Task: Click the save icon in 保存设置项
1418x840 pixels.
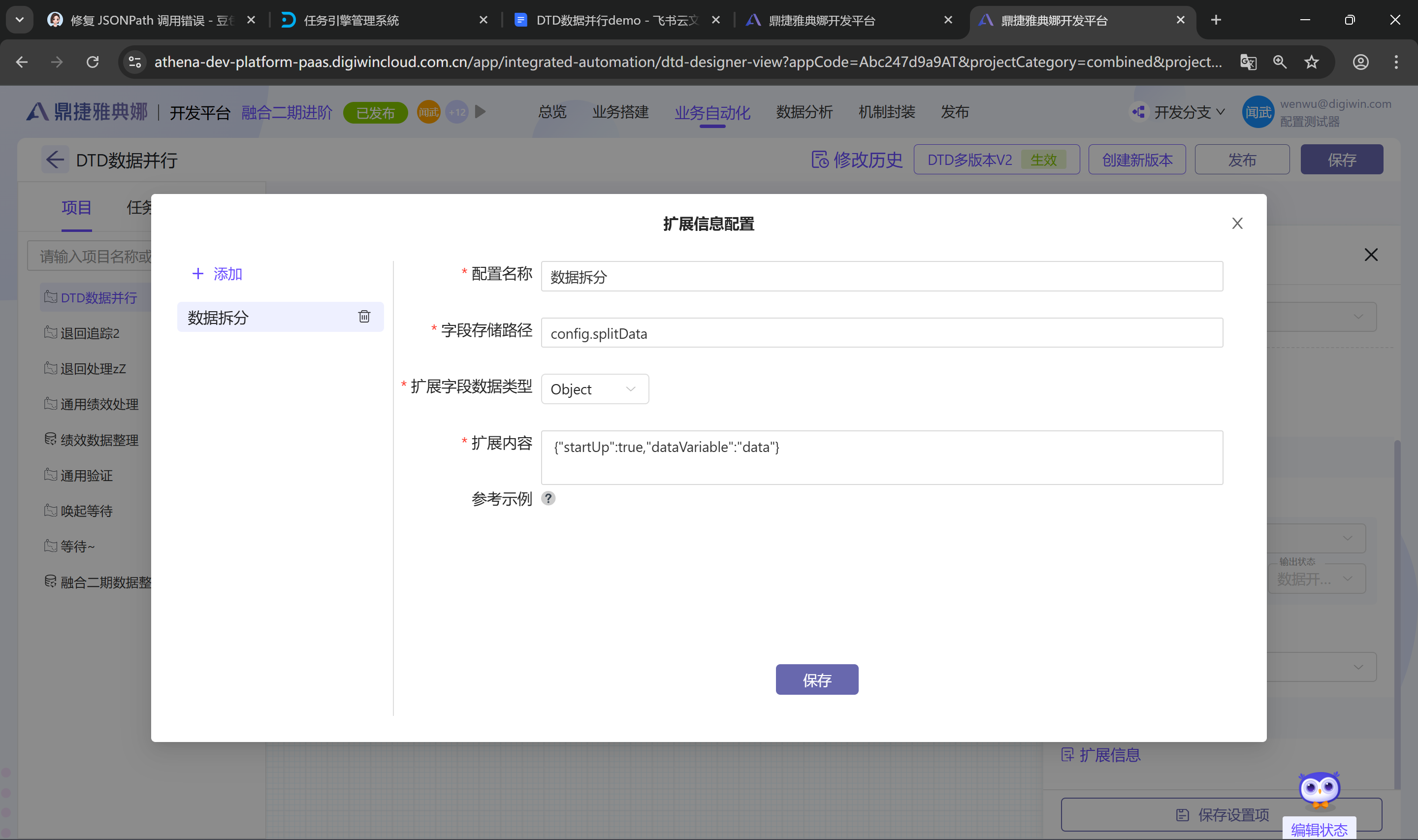Action: (x=1182, y=814)
